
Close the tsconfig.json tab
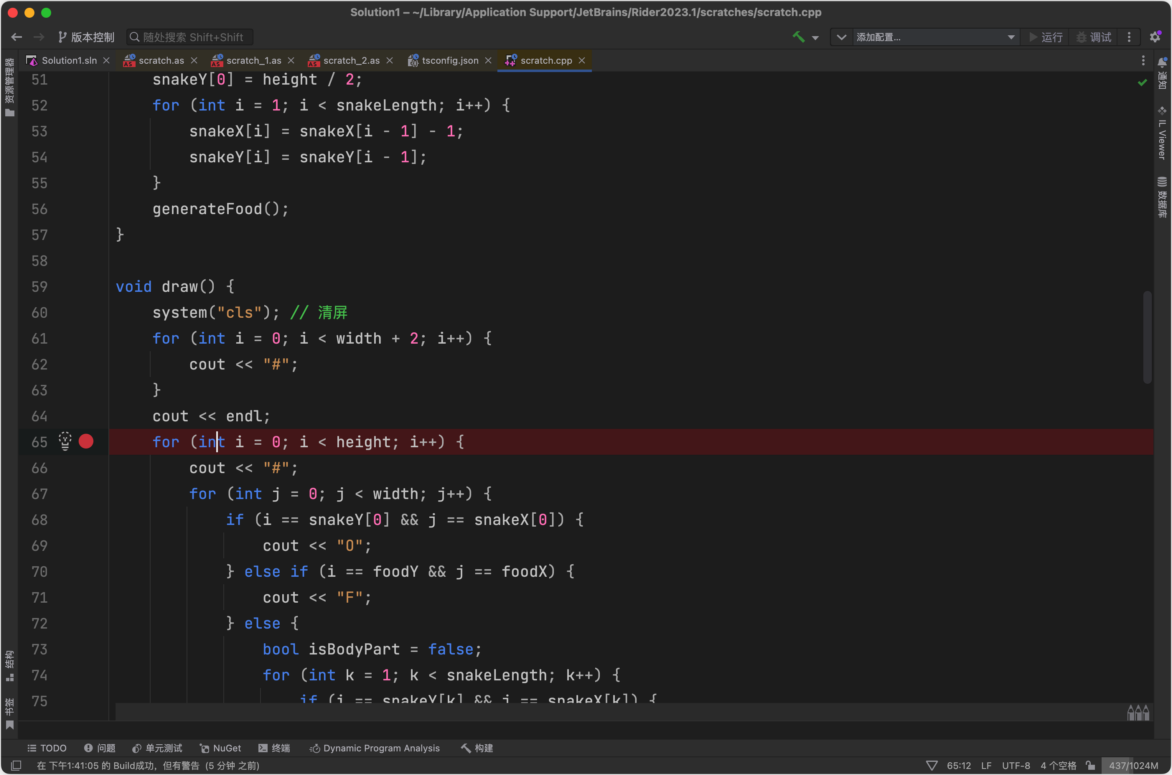[x=488, y=61]
